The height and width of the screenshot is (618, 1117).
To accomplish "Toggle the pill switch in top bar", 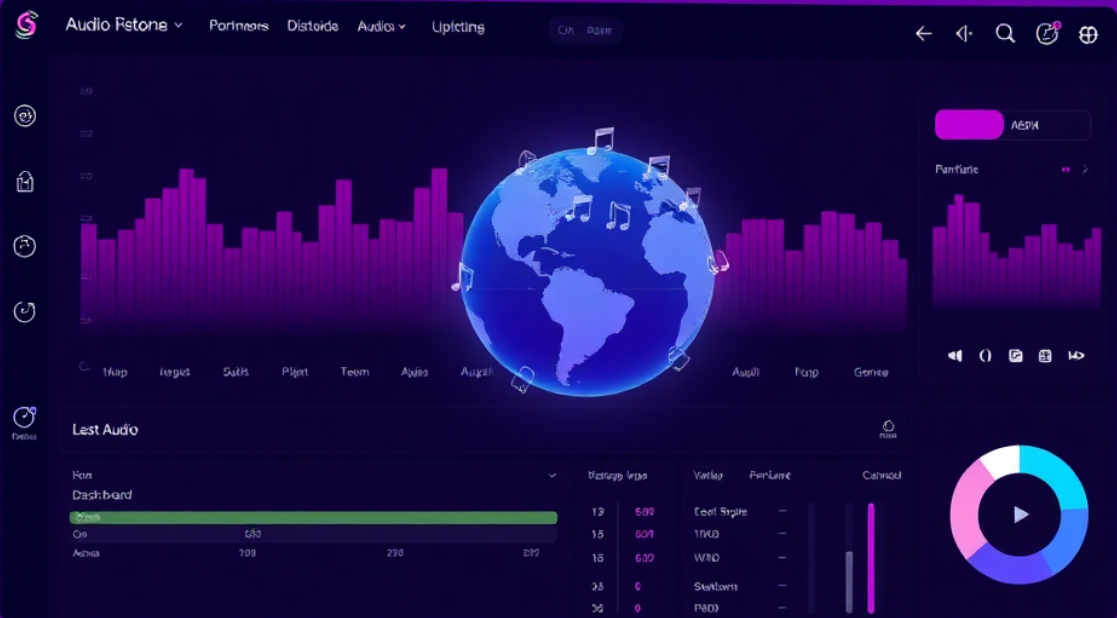I will click(585, 30).
